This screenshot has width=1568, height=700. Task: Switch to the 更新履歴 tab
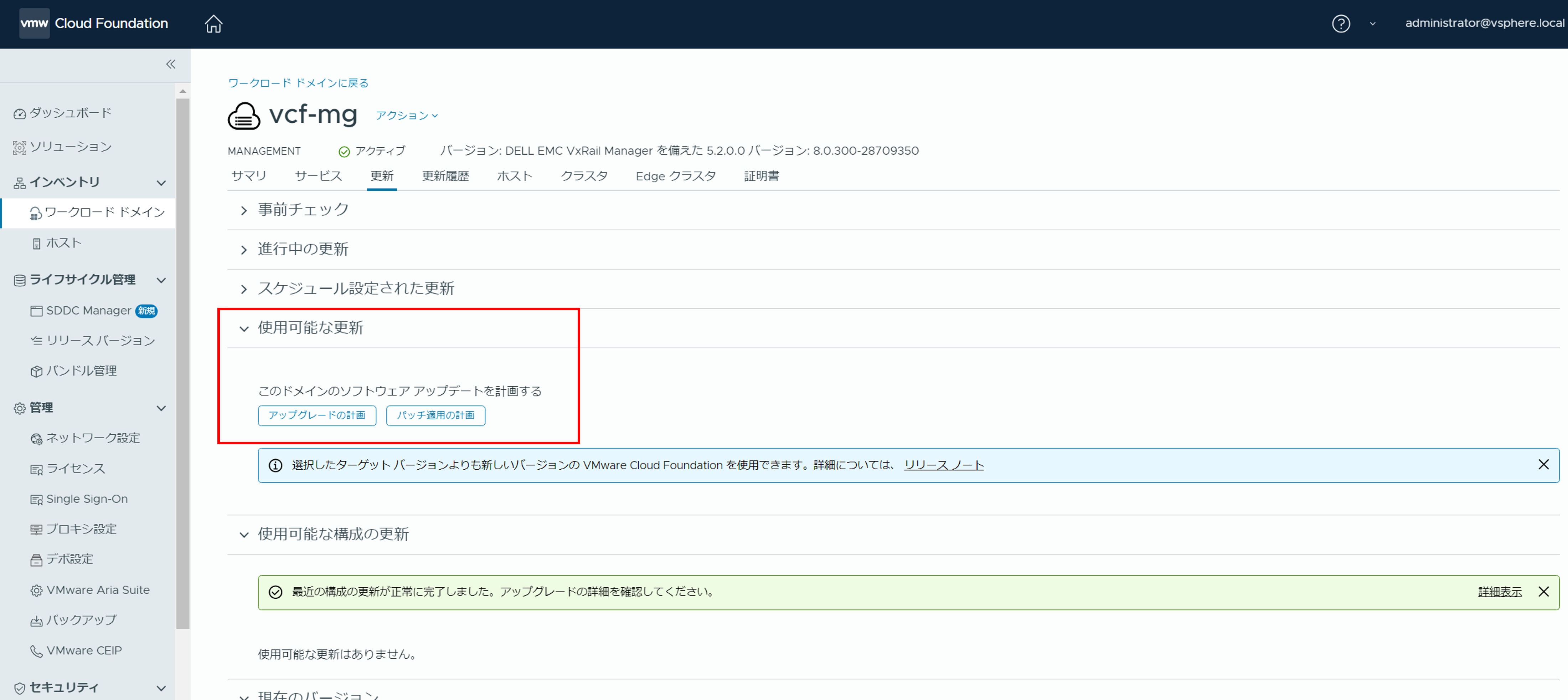pos(445,176)
